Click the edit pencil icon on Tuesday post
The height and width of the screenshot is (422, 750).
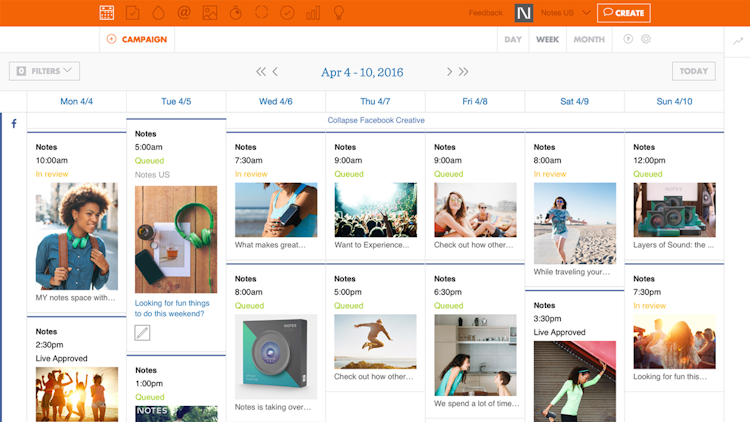(142, 333)
